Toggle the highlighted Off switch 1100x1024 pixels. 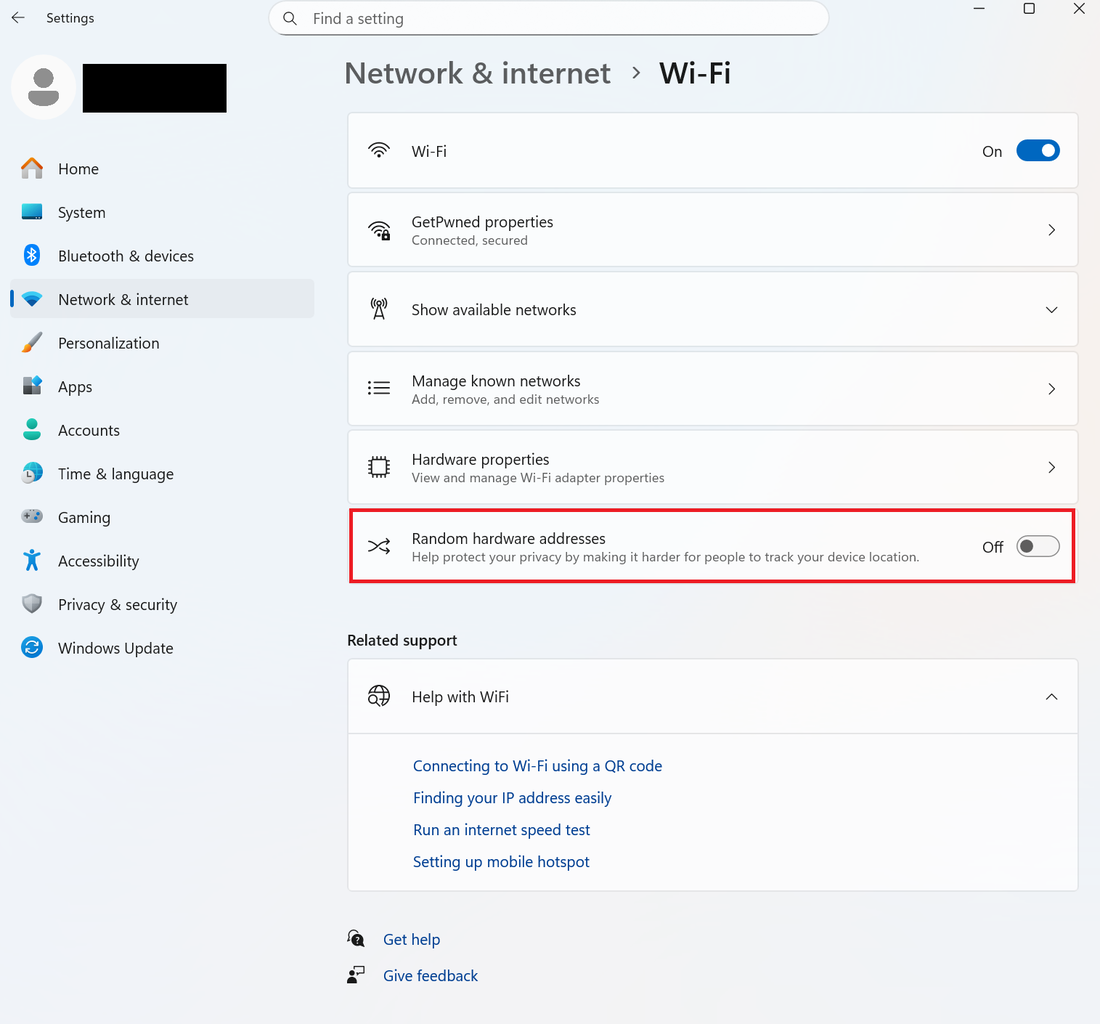tap(1037, 546)
